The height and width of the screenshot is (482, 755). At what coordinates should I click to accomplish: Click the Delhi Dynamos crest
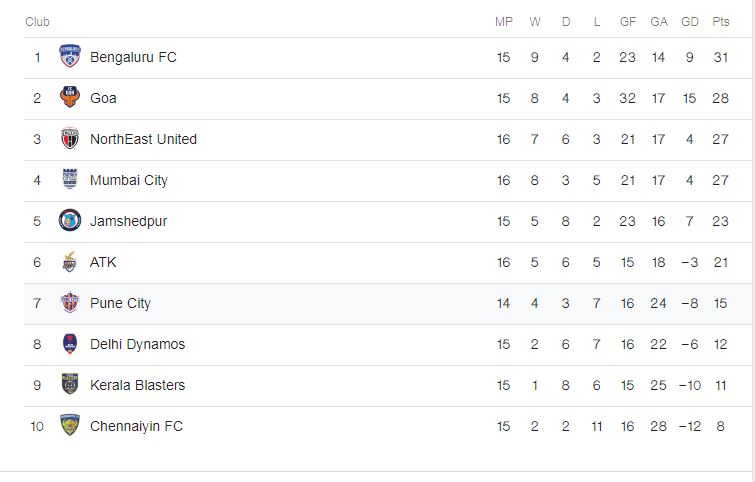[69, 344]
